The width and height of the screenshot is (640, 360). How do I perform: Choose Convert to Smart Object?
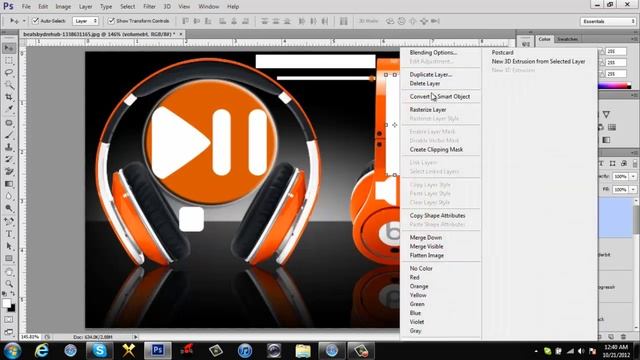point(440,96)
